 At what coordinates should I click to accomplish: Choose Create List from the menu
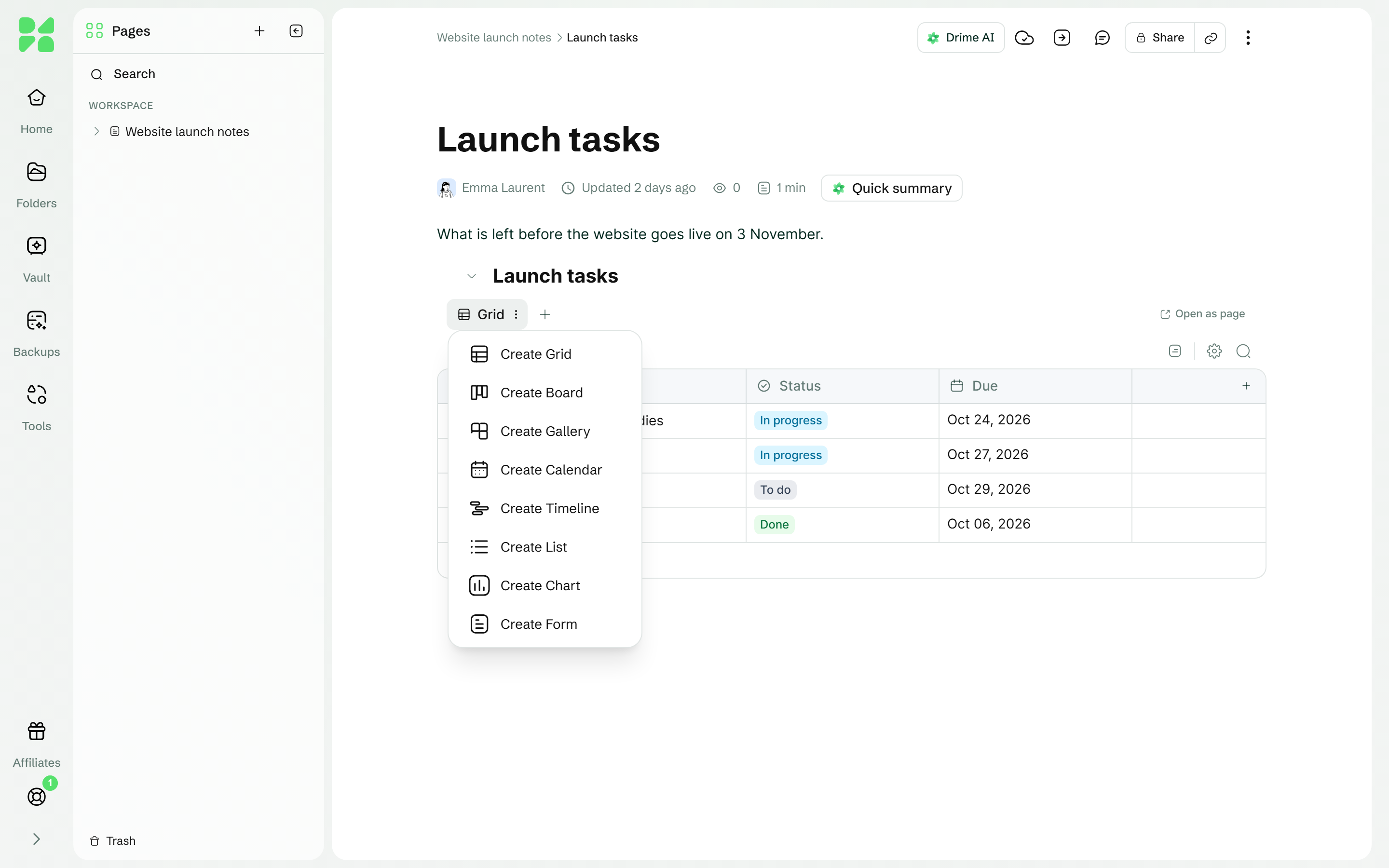pyautogui.click(x=545, y=547)
